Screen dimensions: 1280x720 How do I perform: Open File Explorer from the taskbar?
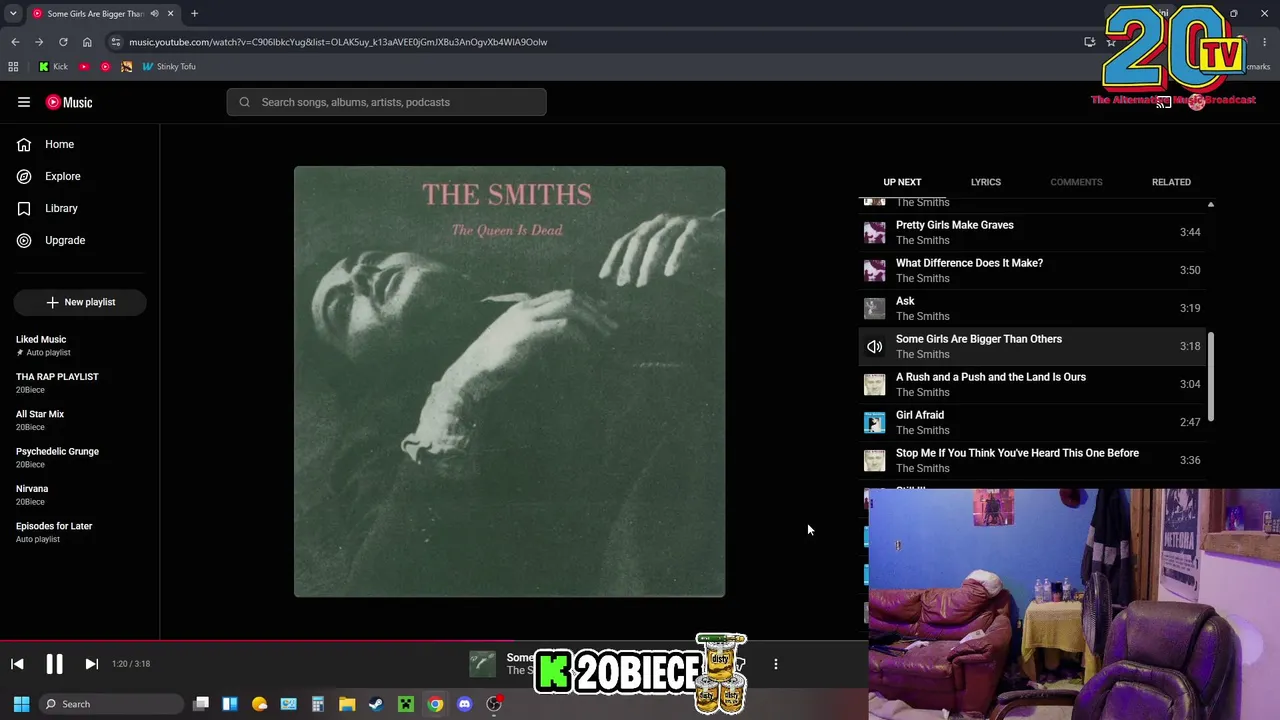coord(347,704)
